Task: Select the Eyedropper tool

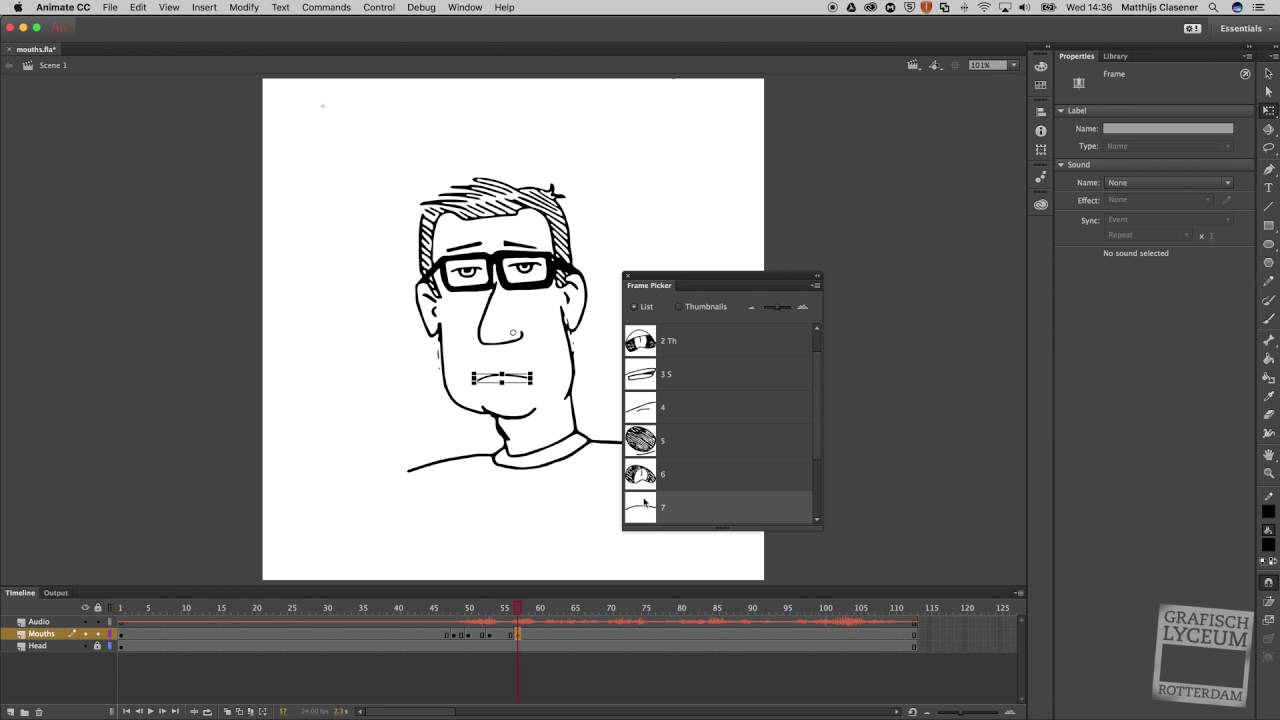Action: coord(1268,397)
